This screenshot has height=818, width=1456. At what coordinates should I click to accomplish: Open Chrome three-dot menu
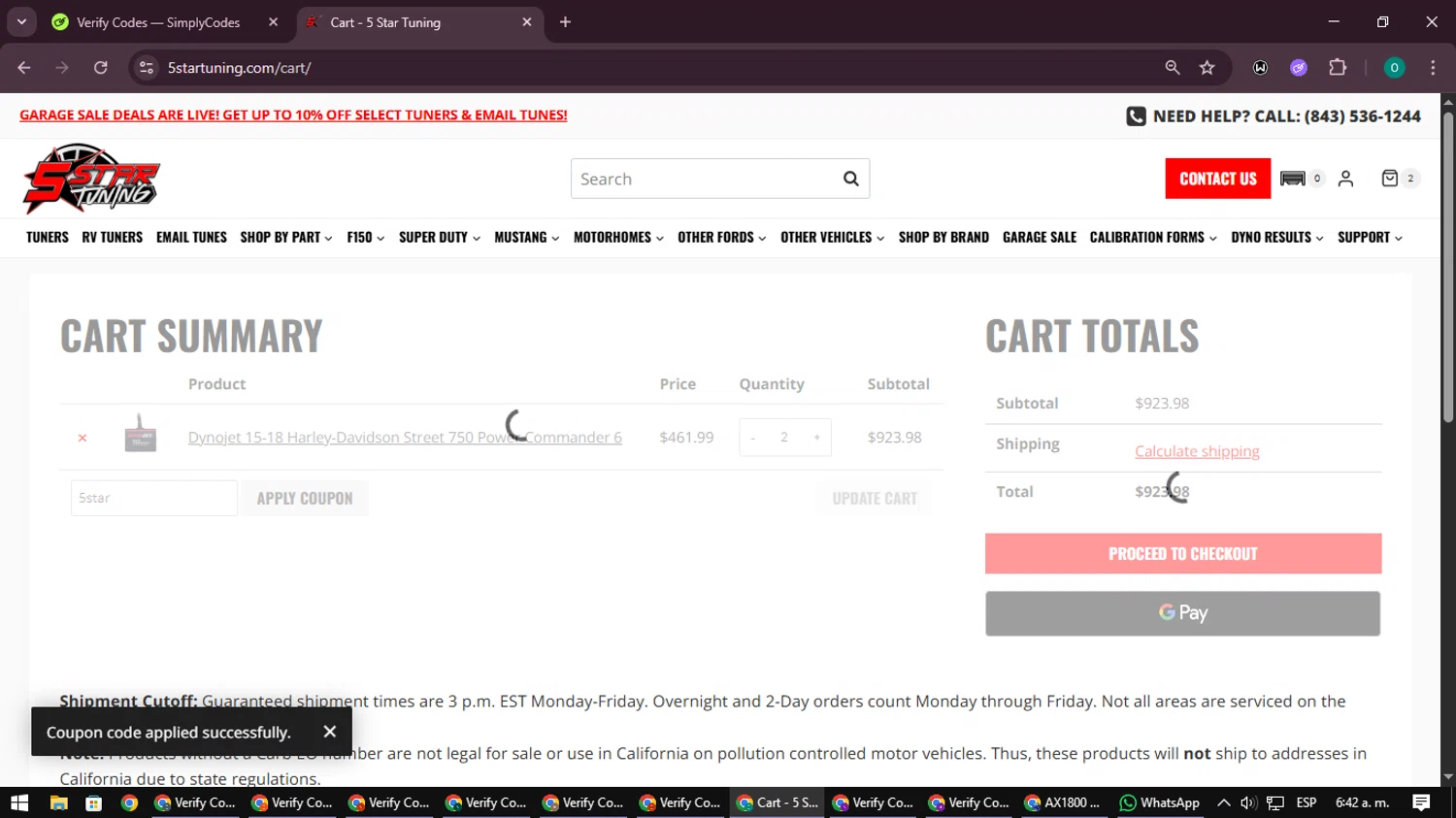(1433, 68)
